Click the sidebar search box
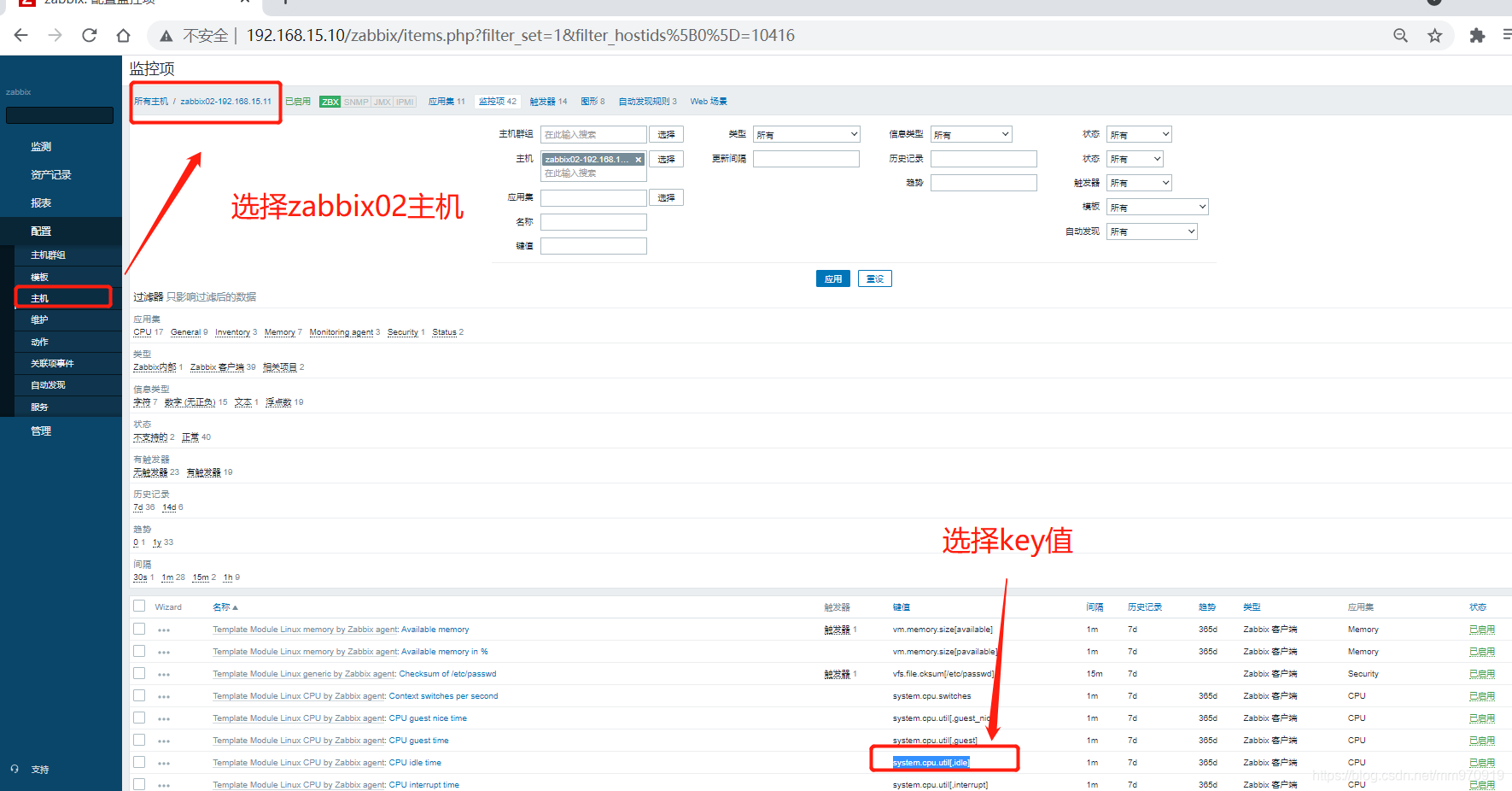 [x=60, y=115]
